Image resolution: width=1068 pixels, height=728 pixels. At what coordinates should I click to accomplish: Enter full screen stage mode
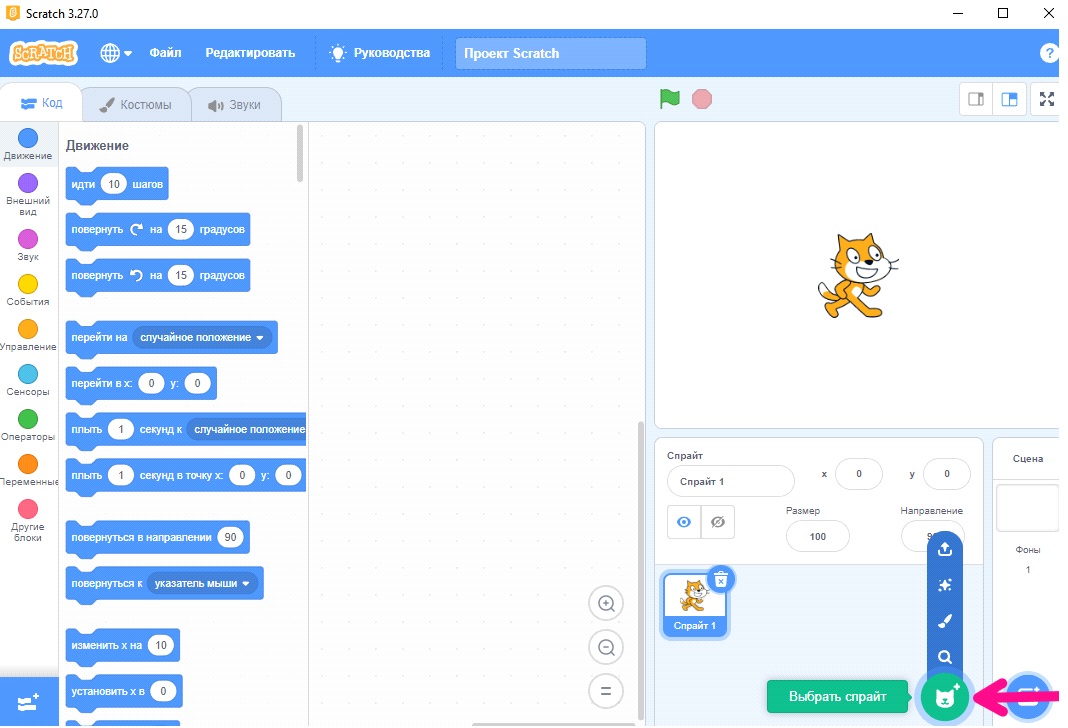tap(1047, 99)
